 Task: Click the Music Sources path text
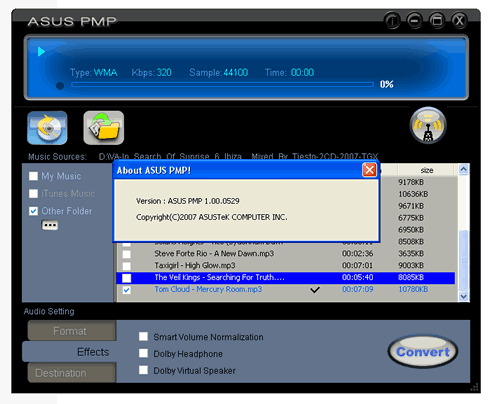[238, 156]
